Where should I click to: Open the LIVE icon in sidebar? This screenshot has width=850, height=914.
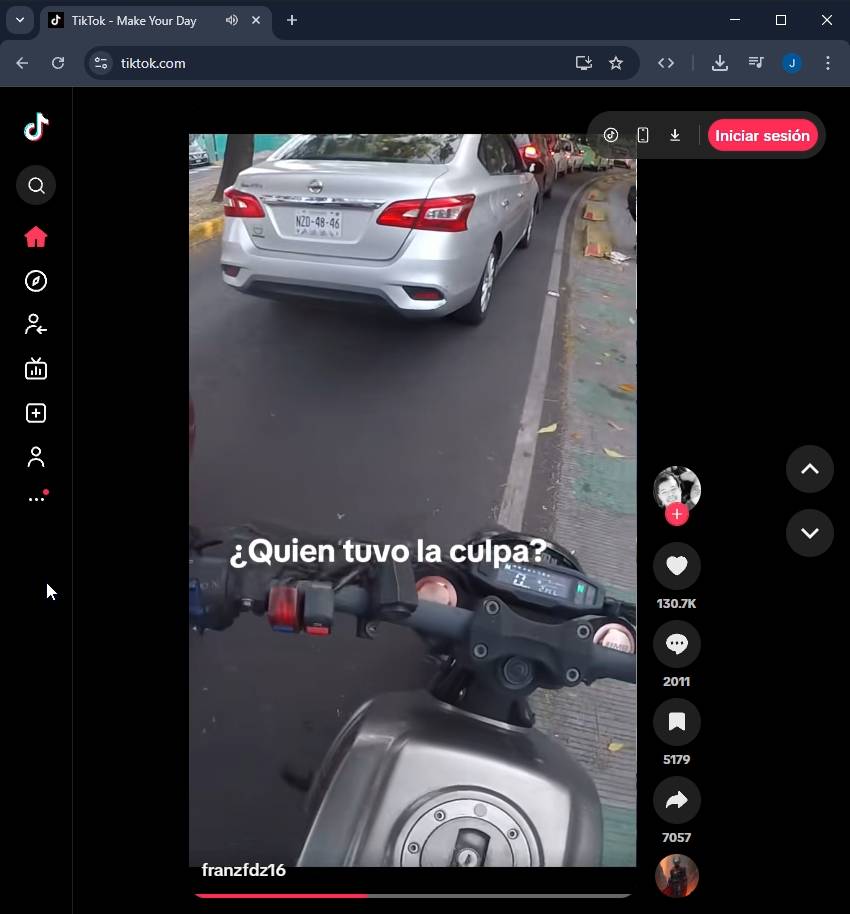[x=36, y=369]
